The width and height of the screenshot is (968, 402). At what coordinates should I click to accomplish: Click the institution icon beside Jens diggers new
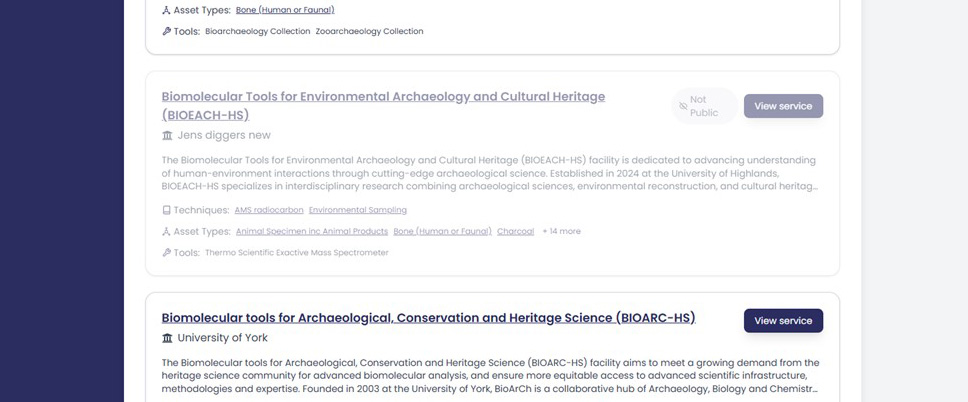(x=168, y=136)
